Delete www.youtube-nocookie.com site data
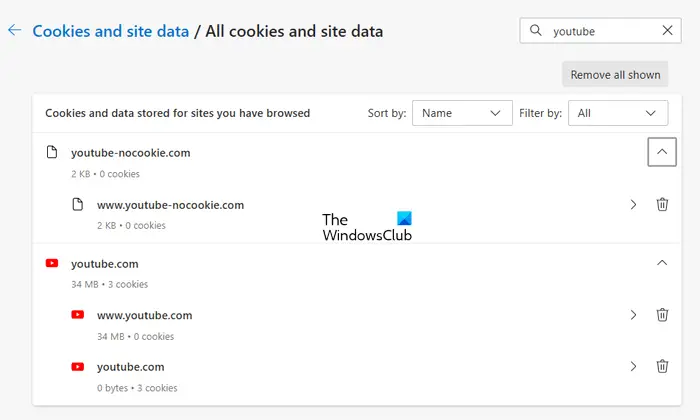 (x=662, y=204)
